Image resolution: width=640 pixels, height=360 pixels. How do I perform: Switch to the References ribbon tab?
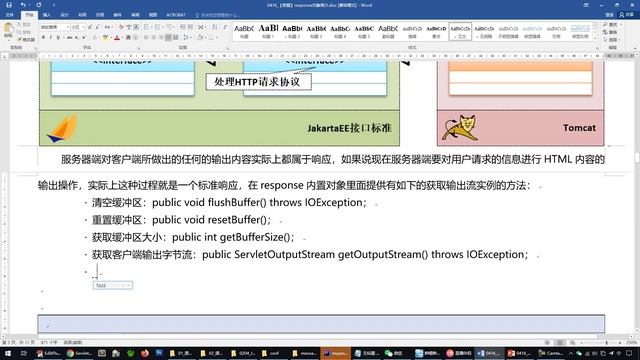click(x=100, y=15)
